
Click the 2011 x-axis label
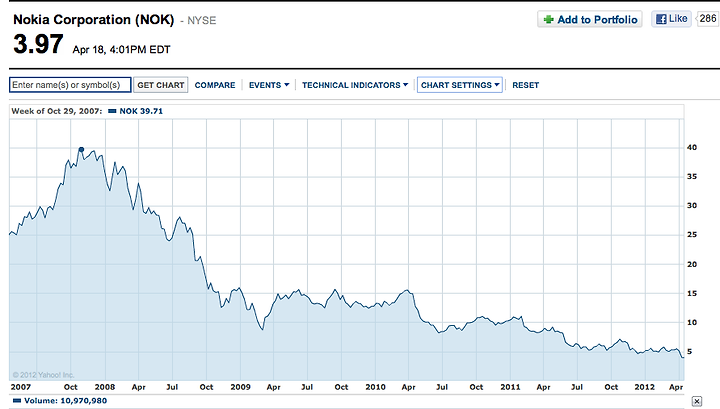tap(510, 387)
